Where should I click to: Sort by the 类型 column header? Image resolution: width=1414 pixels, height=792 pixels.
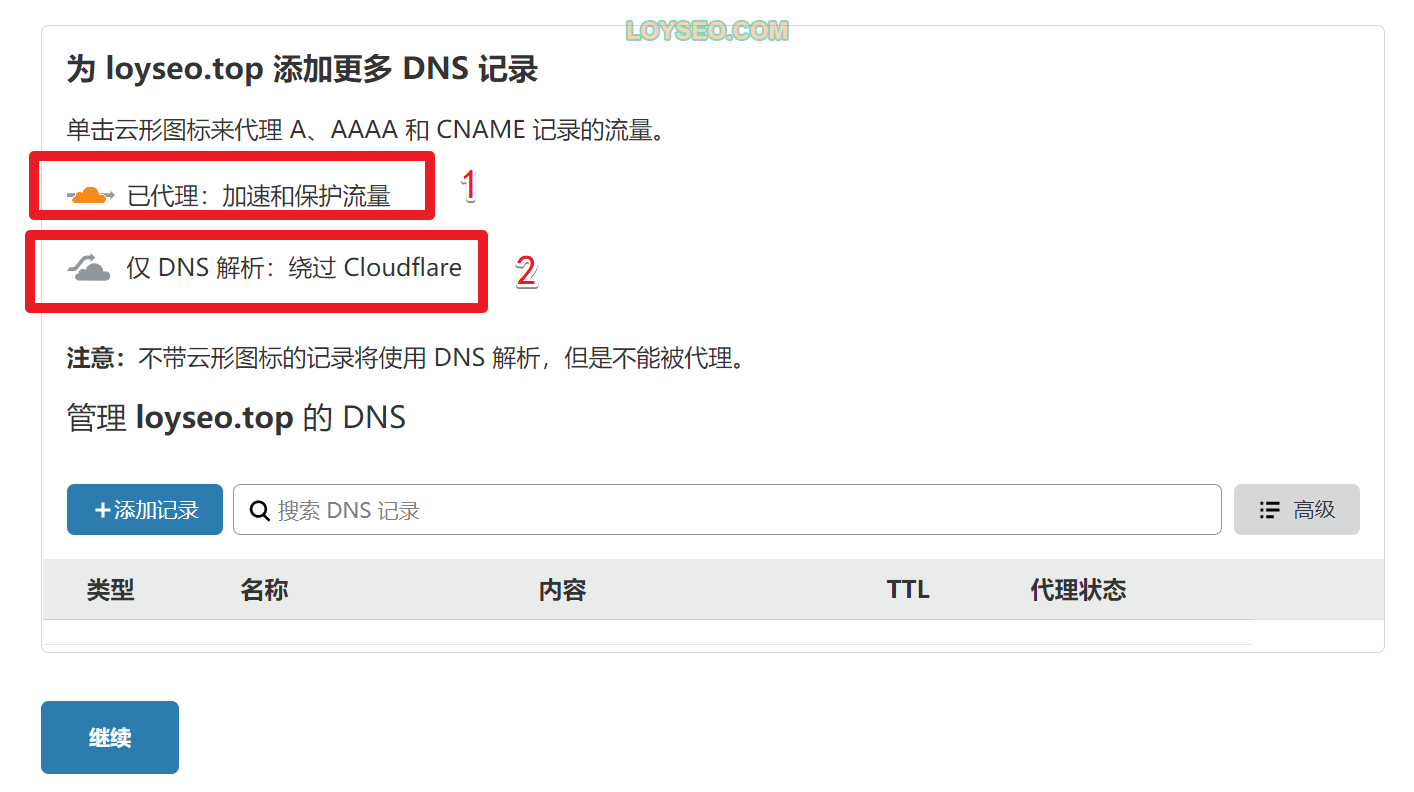pyautogui.click(x=110, y=590)
